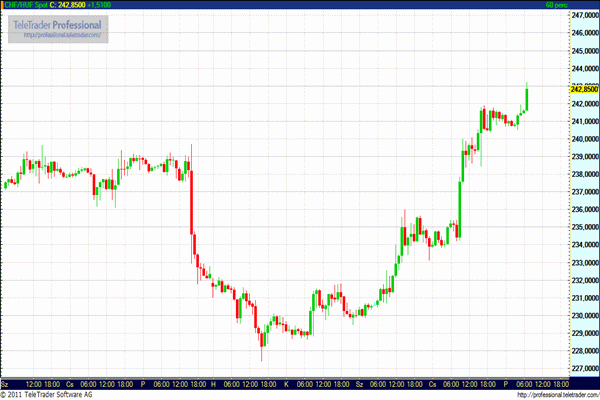Click the © 2011 TeleTrader Software AG text
Image resolution: width=600 pixels, height=400 pixels.
[46, 395]
